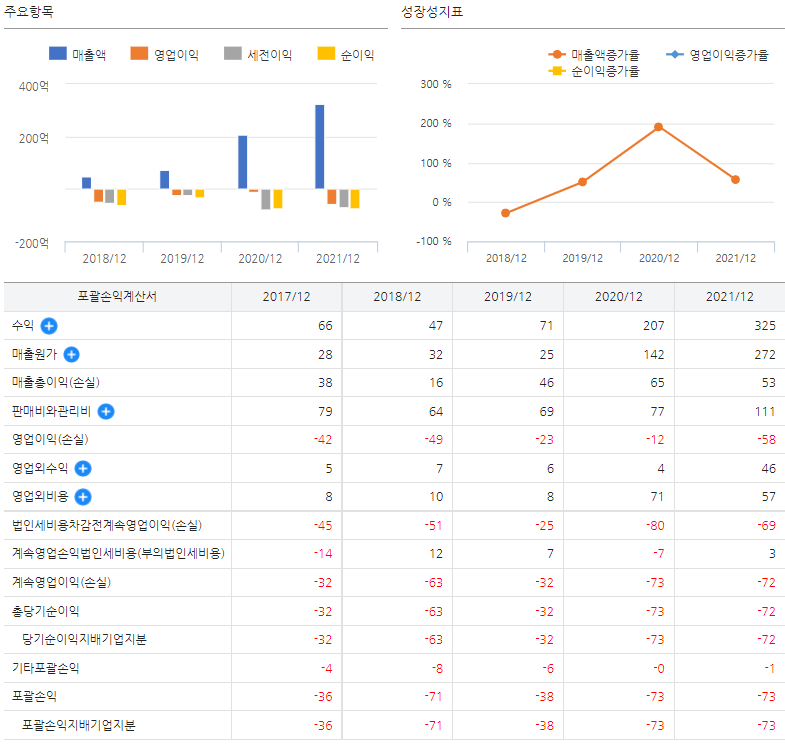Click the 영업이익 value -49
Image resolution: width=785 pixels, height=744 pixels.
[x=434, y=440]
